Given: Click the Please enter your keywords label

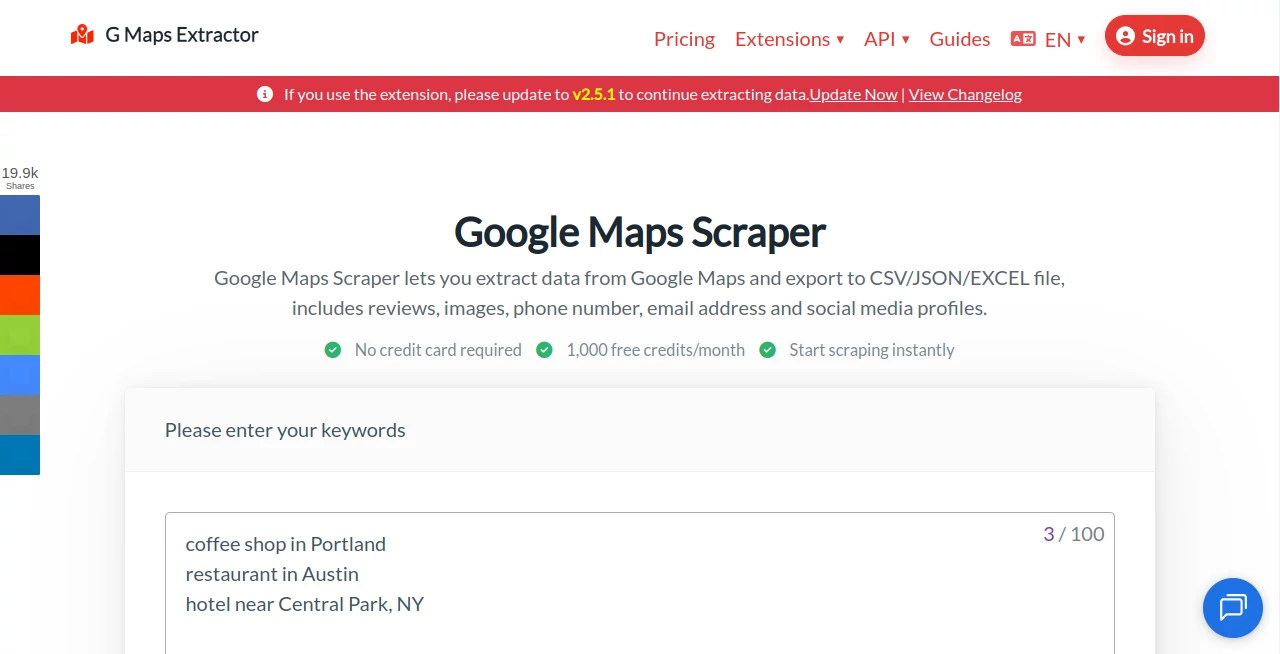Looking at the screenshot, I should click(x=285, y=430).
